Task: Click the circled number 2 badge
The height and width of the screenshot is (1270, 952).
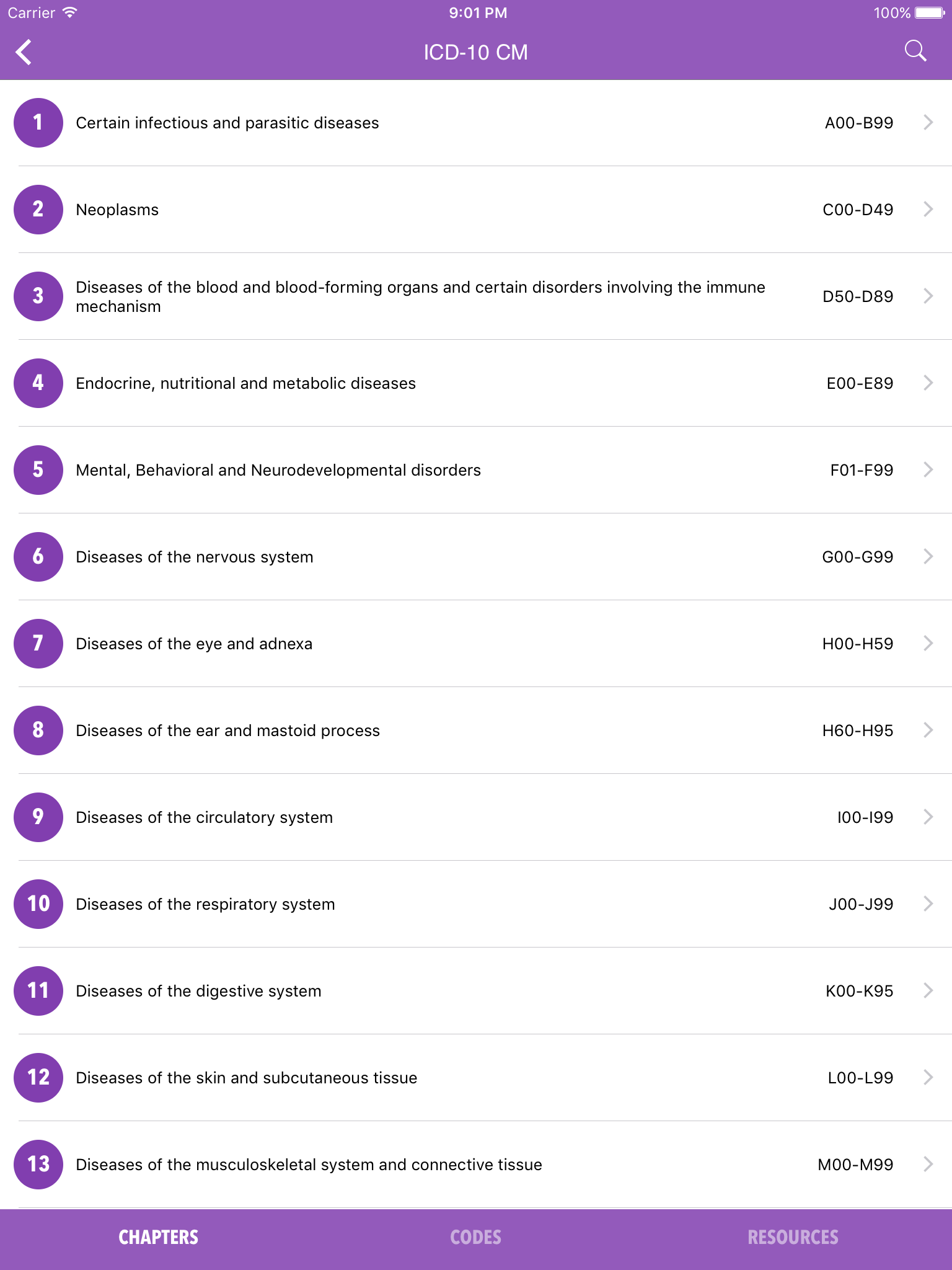Action: point(38,209)
